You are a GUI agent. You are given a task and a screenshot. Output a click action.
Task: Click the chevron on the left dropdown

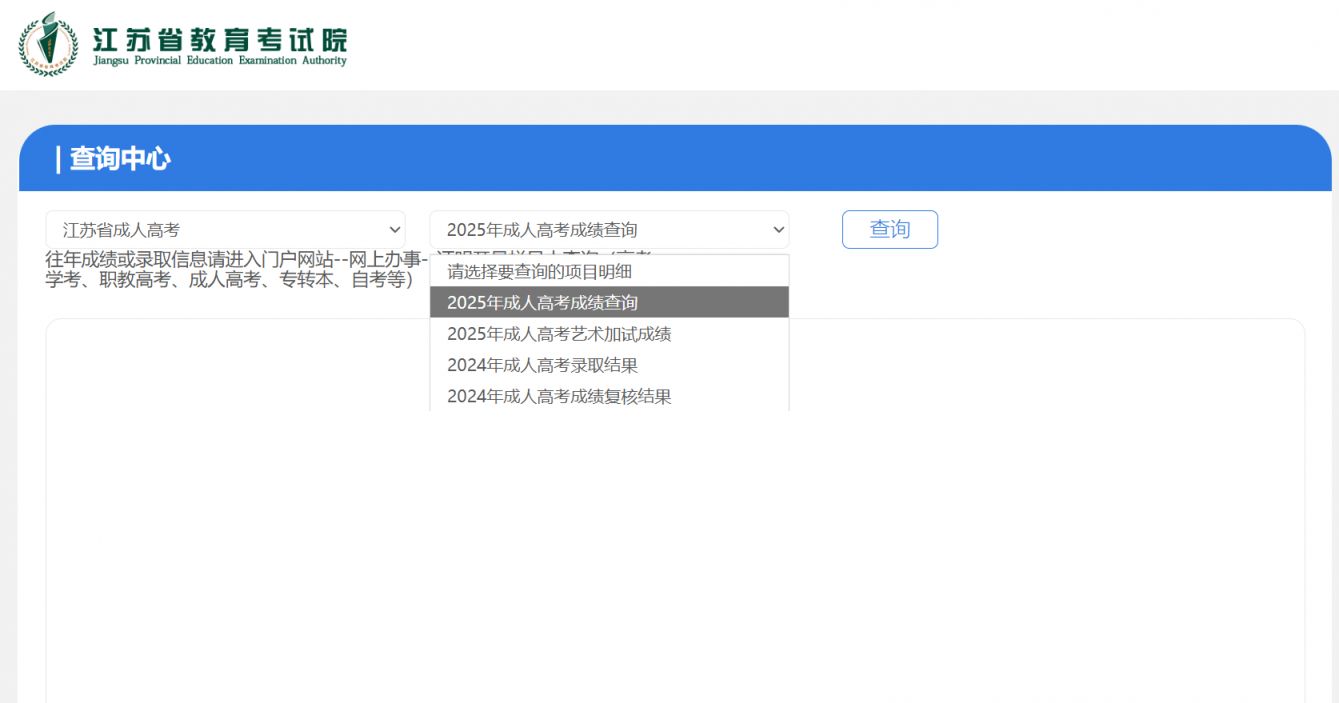[394, 229]
